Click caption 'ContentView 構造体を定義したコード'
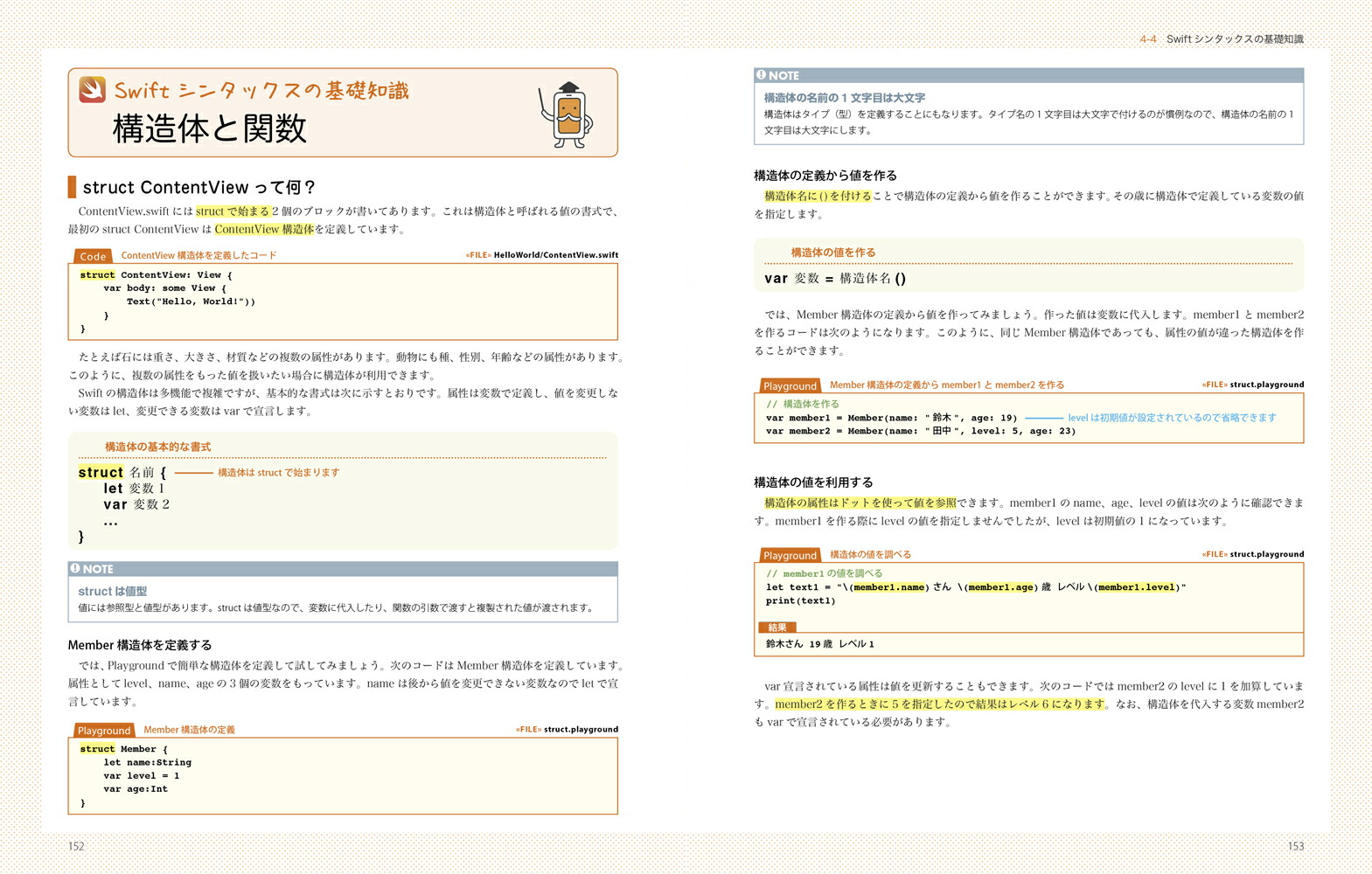 [x=198, y=255]
